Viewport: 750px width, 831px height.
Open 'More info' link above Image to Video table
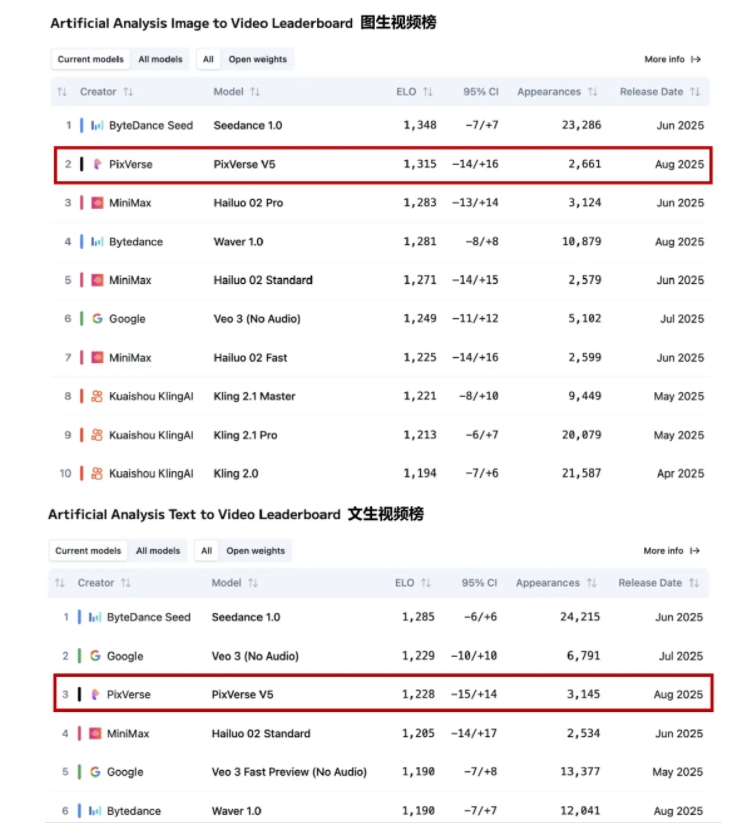672,59
